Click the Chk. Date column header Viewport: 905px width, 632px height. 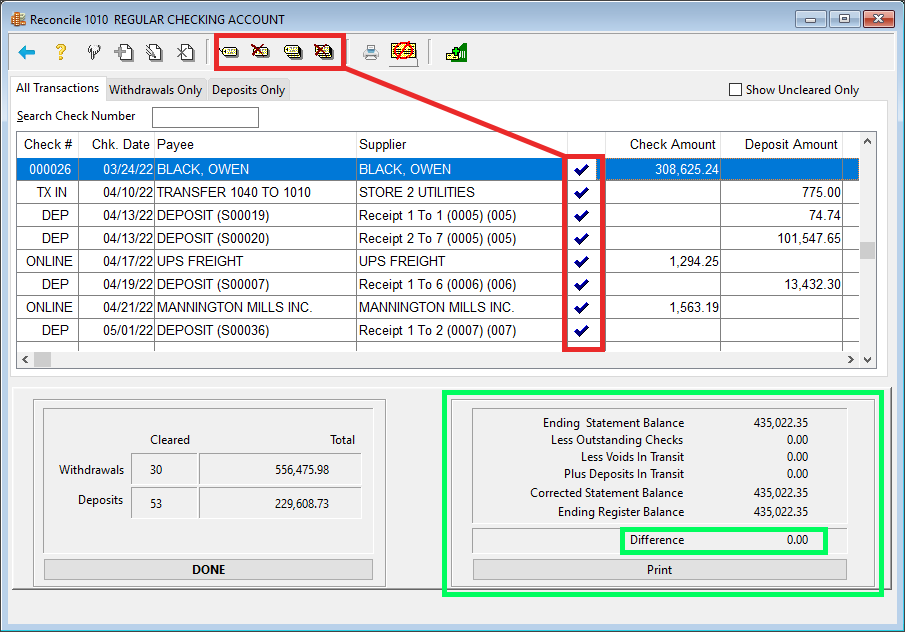tap(117, 144)
